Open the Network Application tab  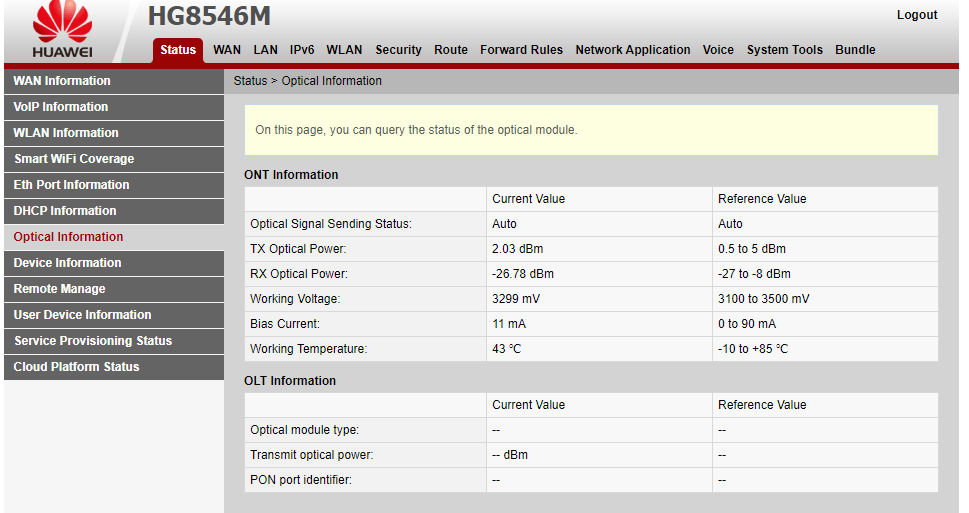pos(632,50)
